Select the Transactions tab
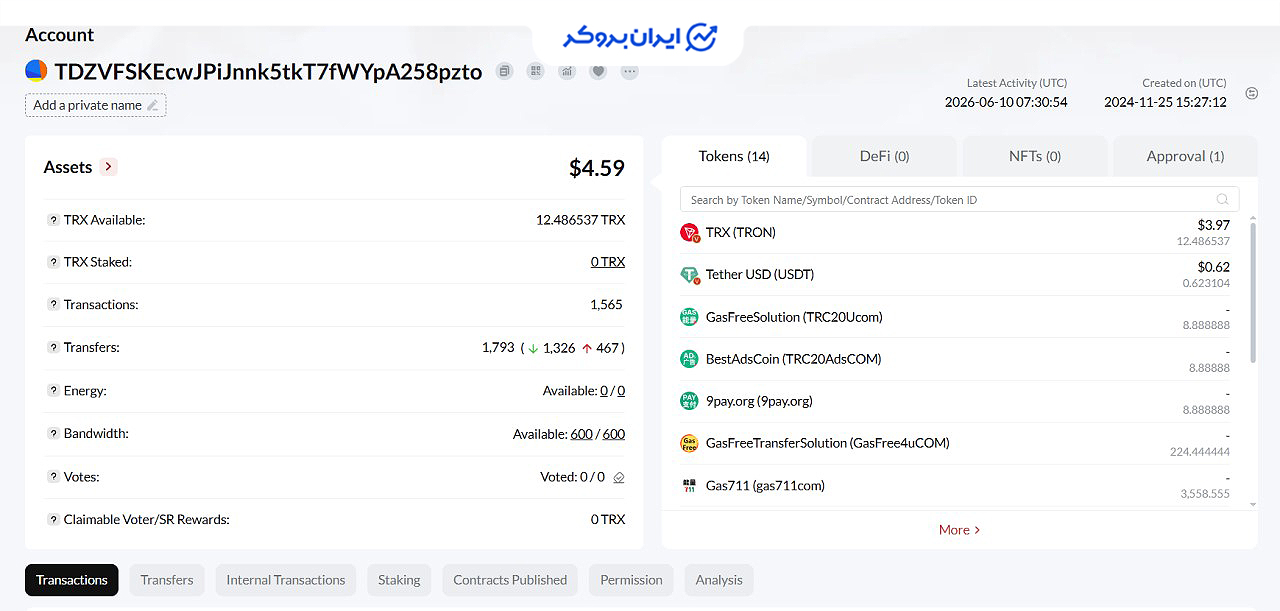This screenshot has height=611, width=1280. coord(72,580)
